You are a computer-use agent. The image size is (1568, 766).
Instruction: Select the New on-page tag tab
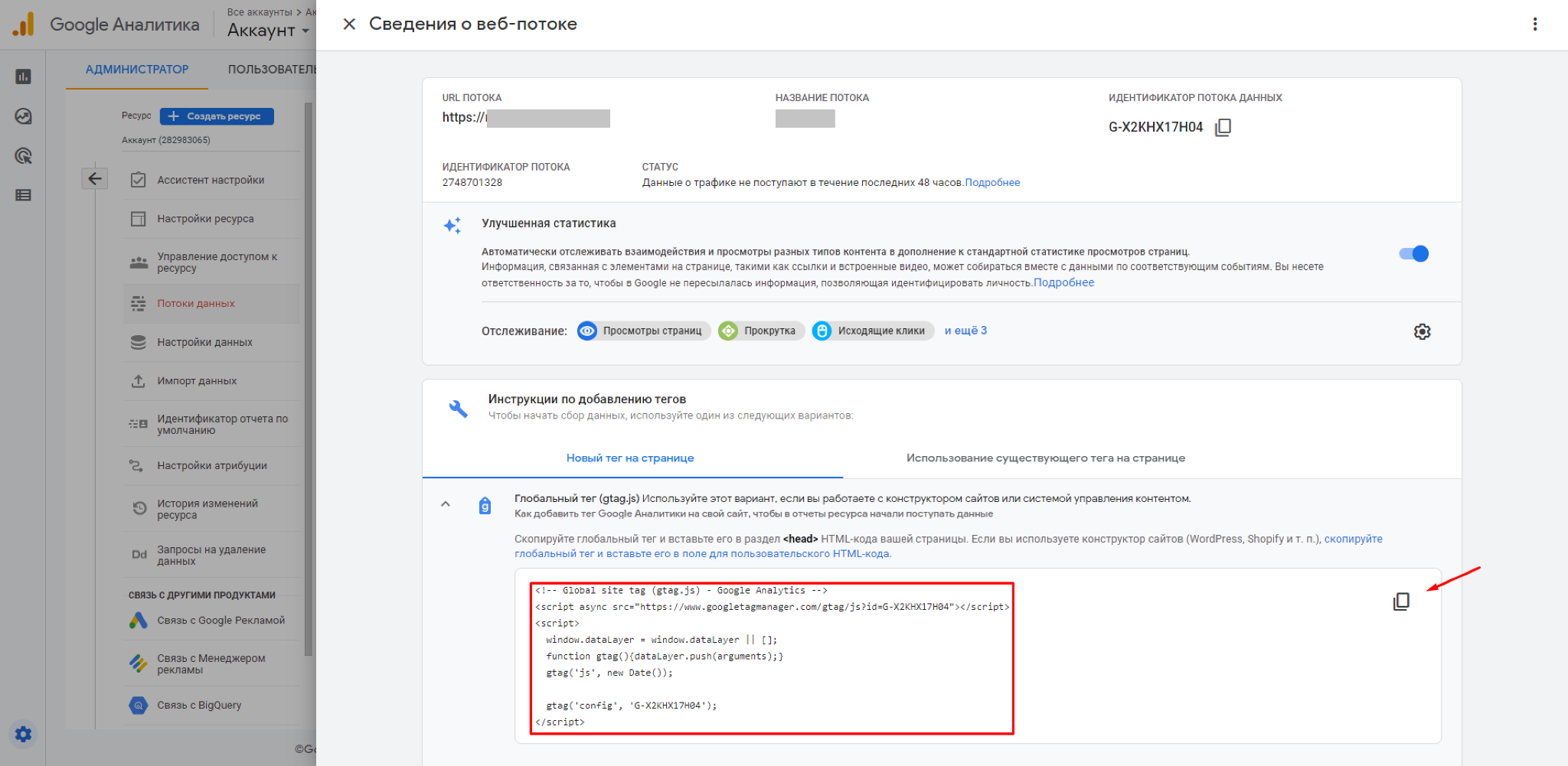(630, 458)
